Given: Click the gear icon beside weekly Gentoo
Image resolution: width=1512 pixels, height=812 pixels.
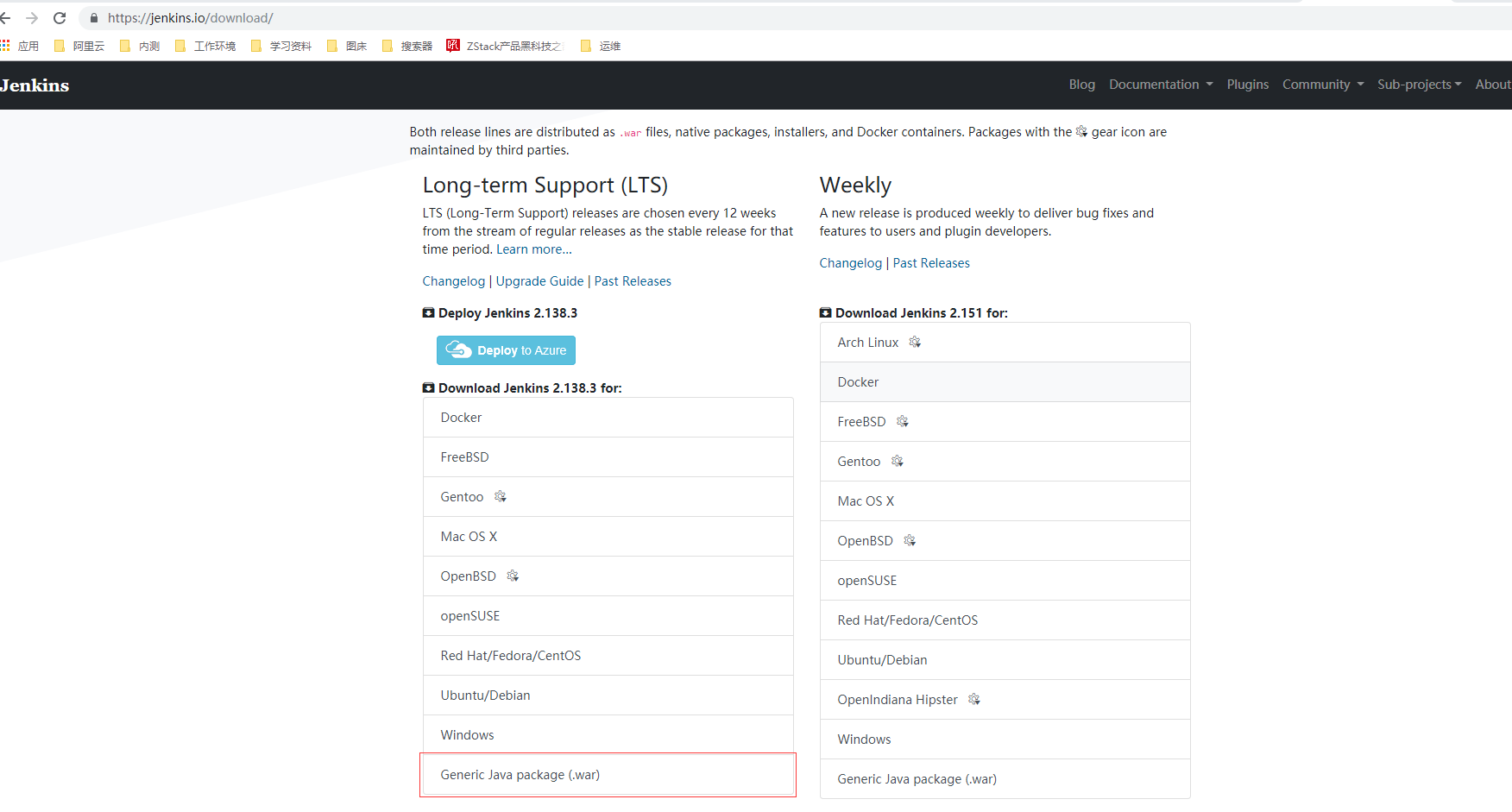Looking at the screenshot, I should (x=898, y=462).
